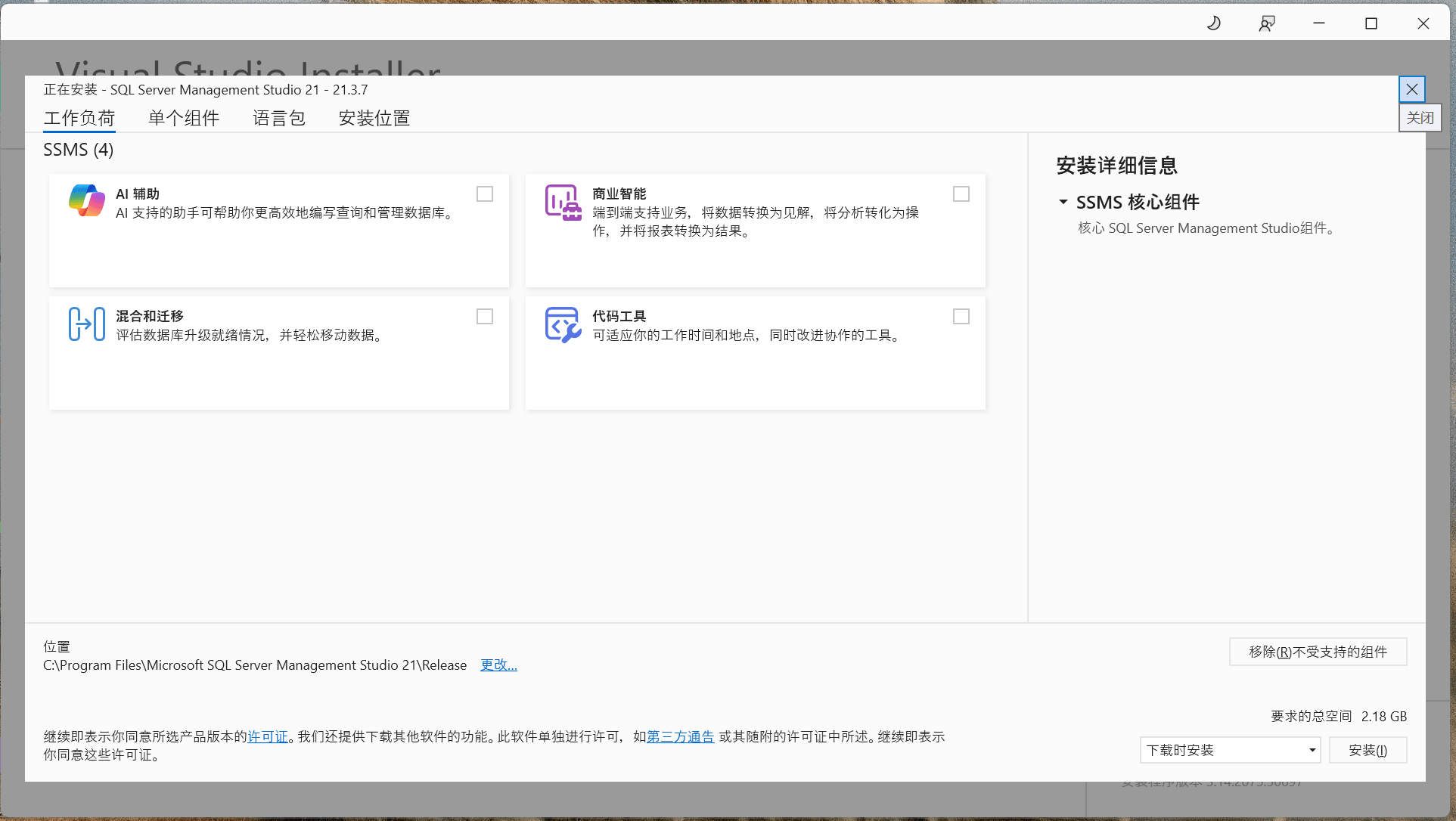Check the AI 辅助 workload checkbox
This screenshot has height=821, width=1456.
485,194
